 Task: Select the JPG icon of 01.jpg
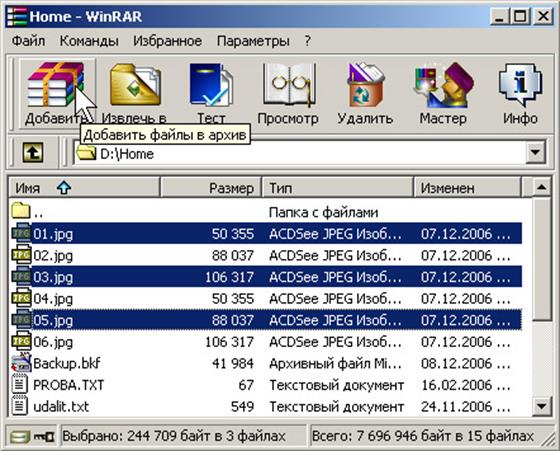tap(21, 233)
